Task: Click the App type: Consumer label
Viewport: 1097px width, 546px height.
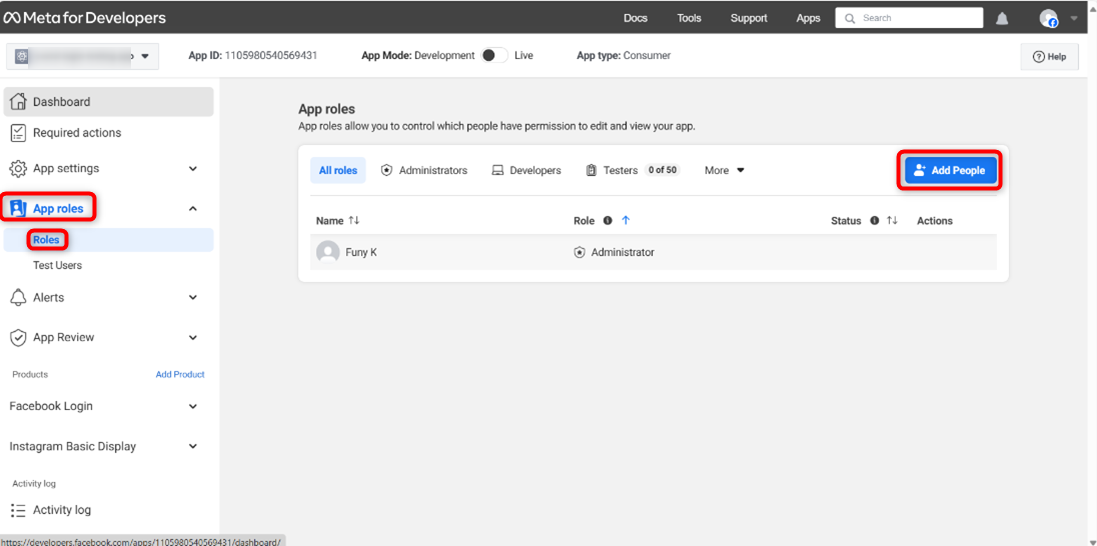Action: click(x=623, y=55)
